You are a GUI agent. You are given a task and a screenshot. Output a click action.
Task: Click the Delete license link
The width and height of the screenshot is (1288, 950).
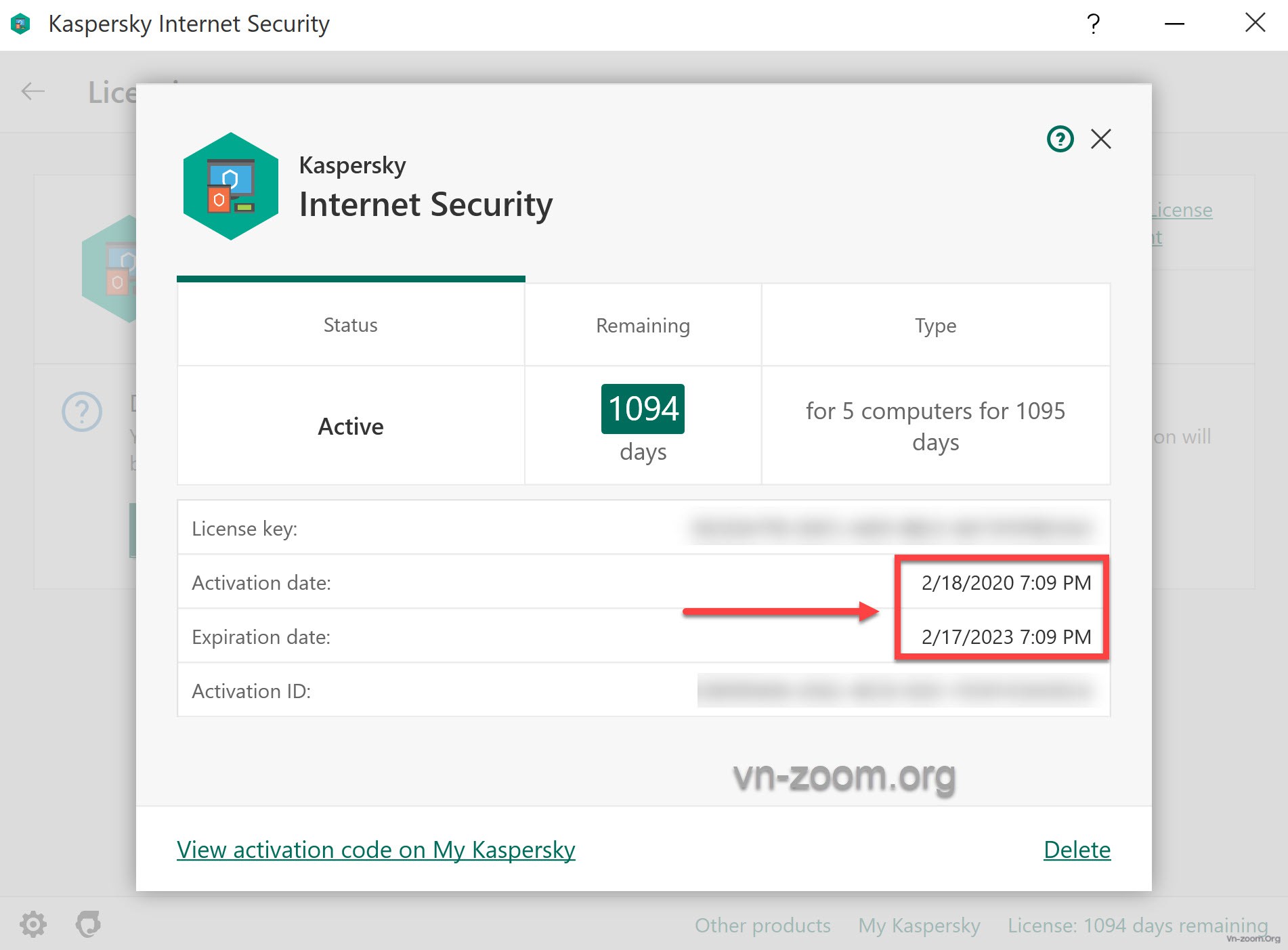click(x=1077, y=850)
